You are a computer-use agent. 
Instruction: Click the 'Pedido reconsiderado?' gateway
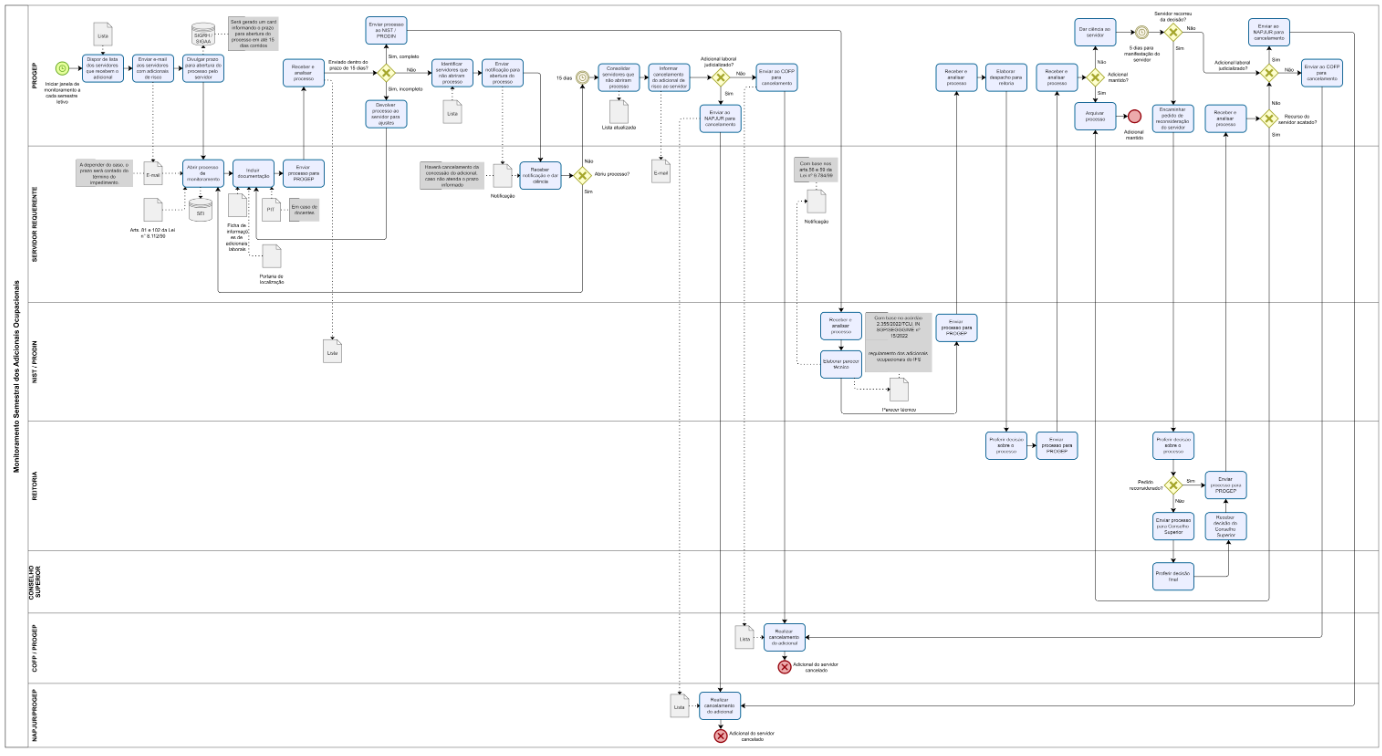click(x=1174, y=484)
